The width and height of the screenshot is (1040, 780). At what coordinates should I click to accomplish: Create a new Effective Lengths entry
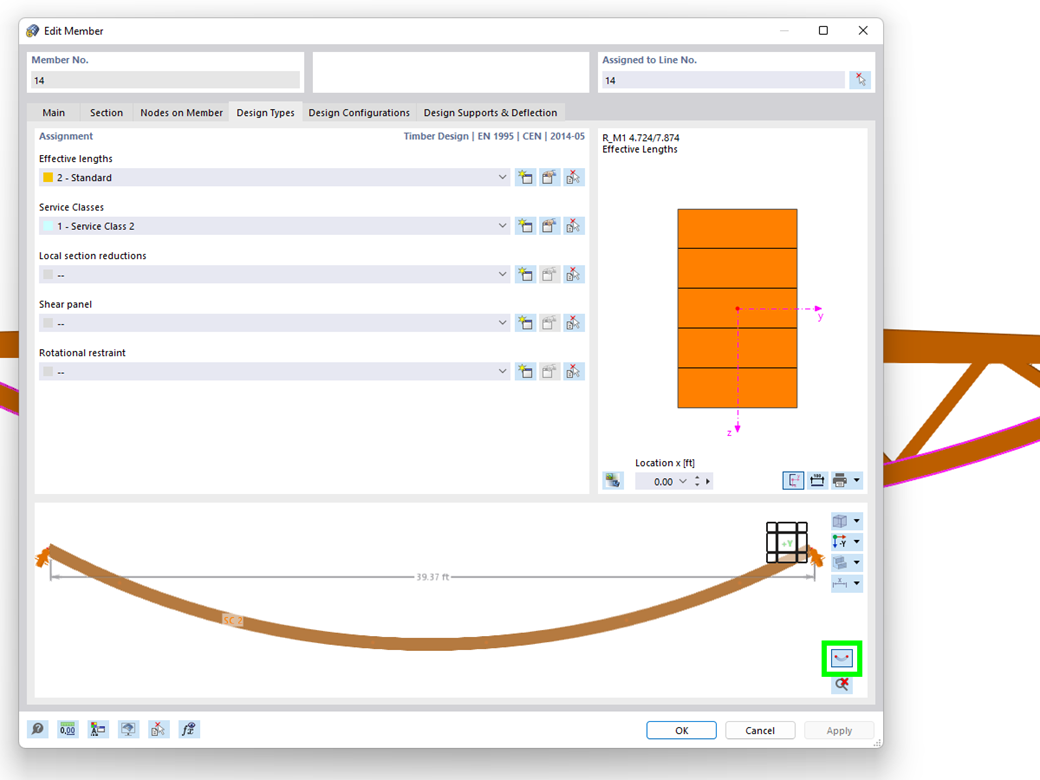(x=525, y=177)
